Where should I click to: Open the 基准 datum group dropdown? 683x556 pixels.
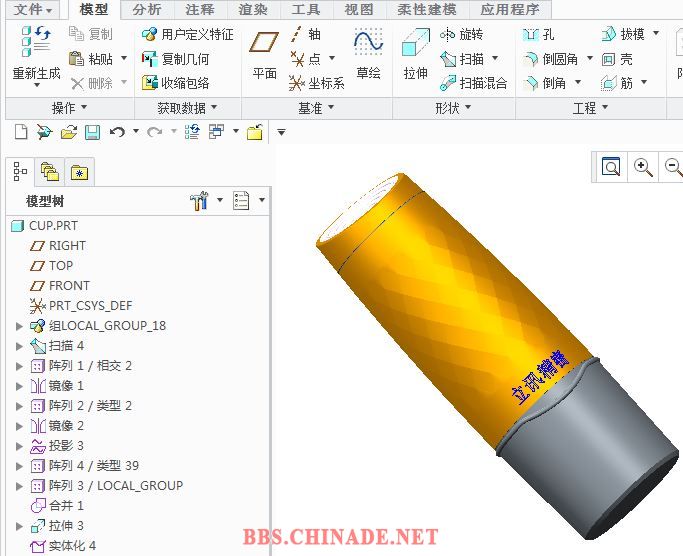pyautogui.click(x=316, y=108)
